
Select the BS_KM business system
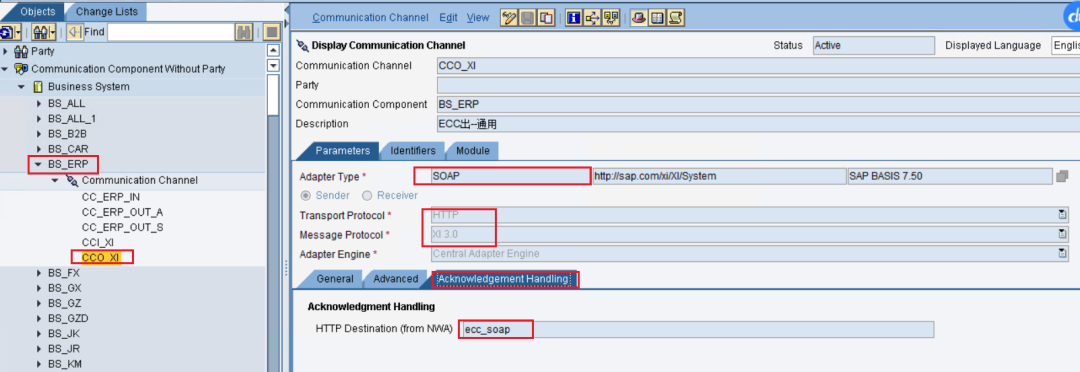coord(65,364)
